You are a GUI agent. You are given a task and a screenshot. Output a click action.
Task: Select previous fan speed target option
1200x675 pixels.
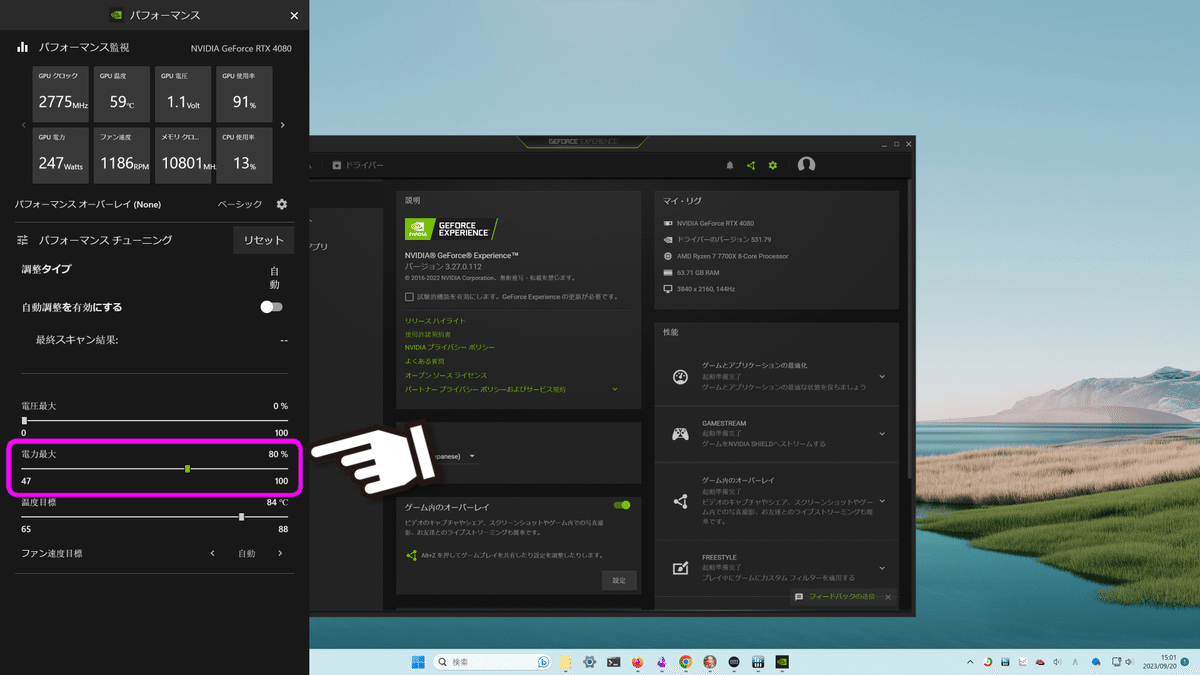[x=212, y=553]
